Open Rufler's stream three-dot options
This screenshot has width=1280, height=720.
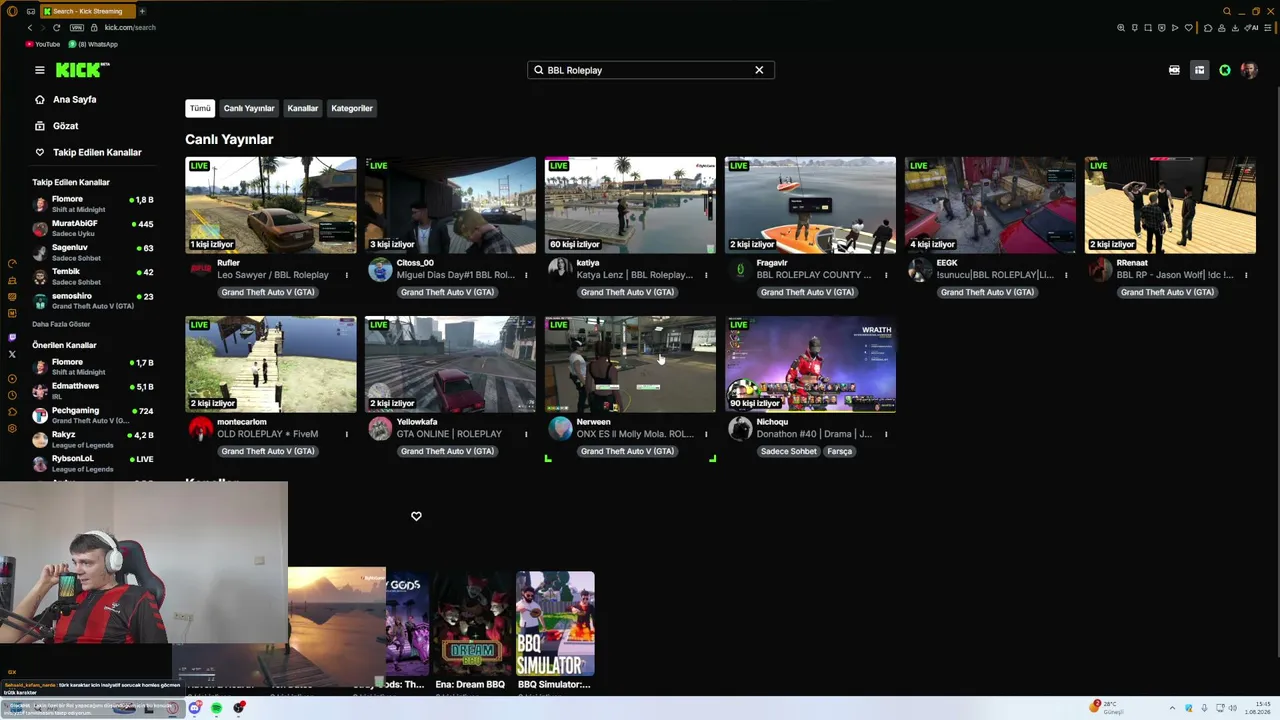pyautogui.click(x=347, y=275)
